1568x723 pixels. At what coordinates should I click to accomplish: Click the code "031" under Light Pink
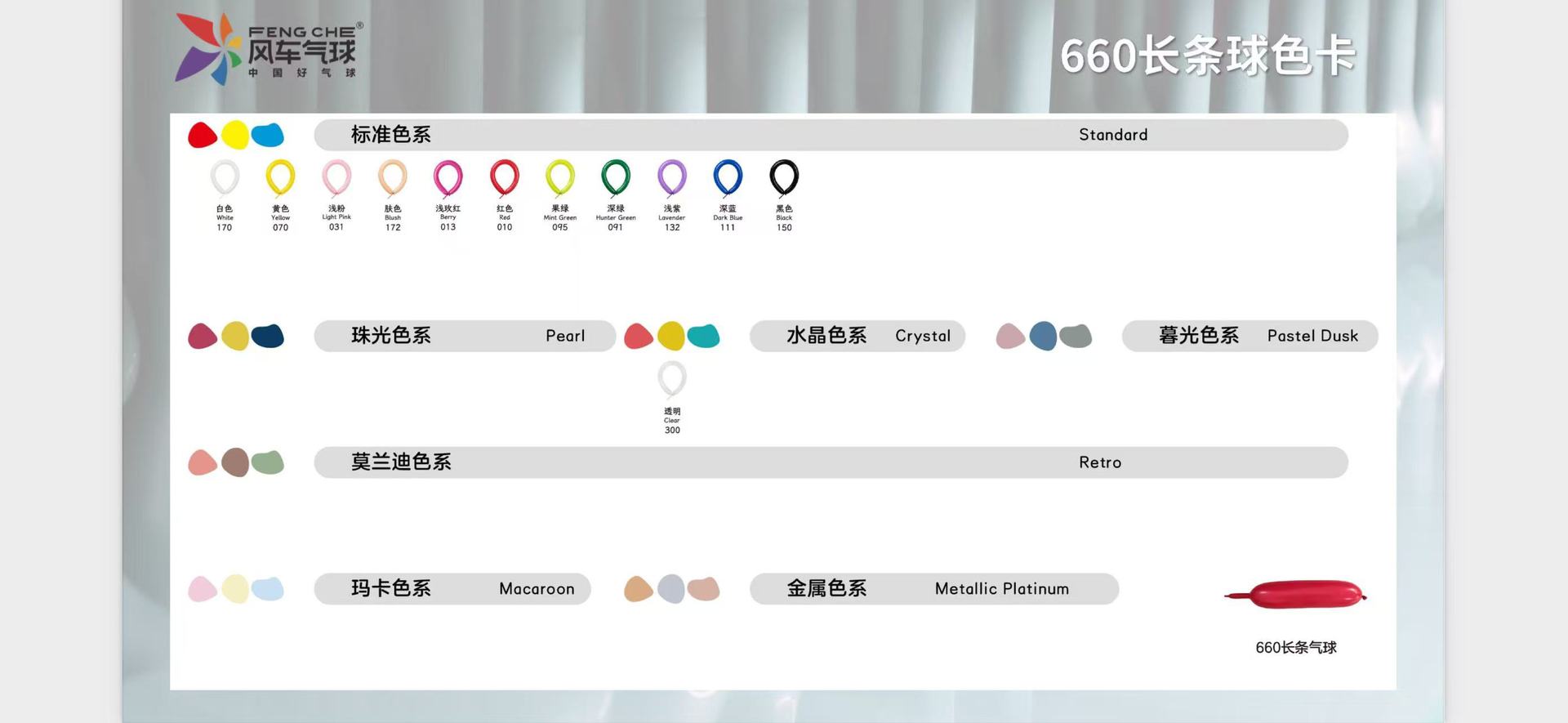coord(336,227)
